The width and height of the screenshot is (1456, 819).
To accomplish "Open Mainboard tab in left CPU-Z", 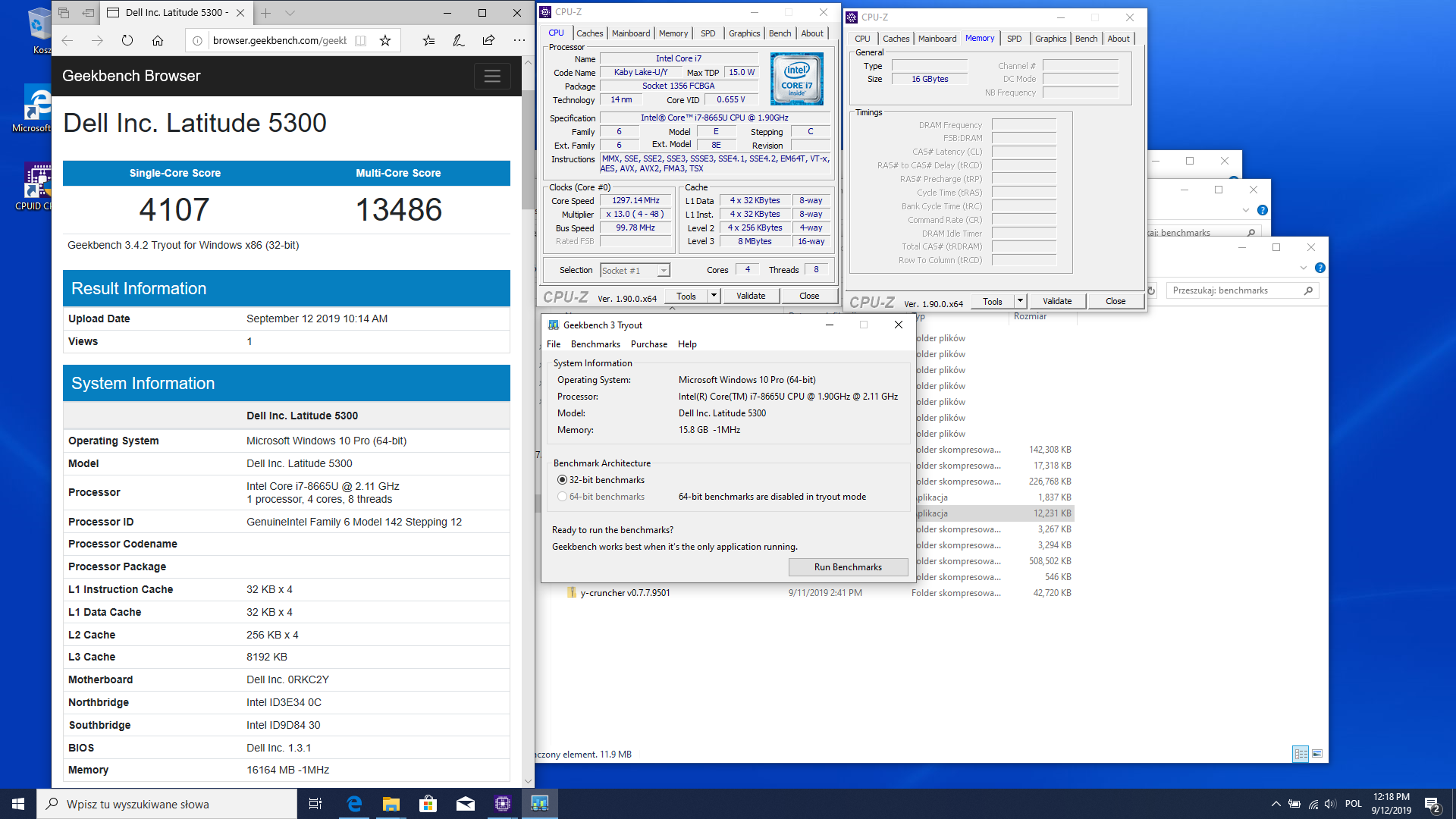I will click(631, 33).
